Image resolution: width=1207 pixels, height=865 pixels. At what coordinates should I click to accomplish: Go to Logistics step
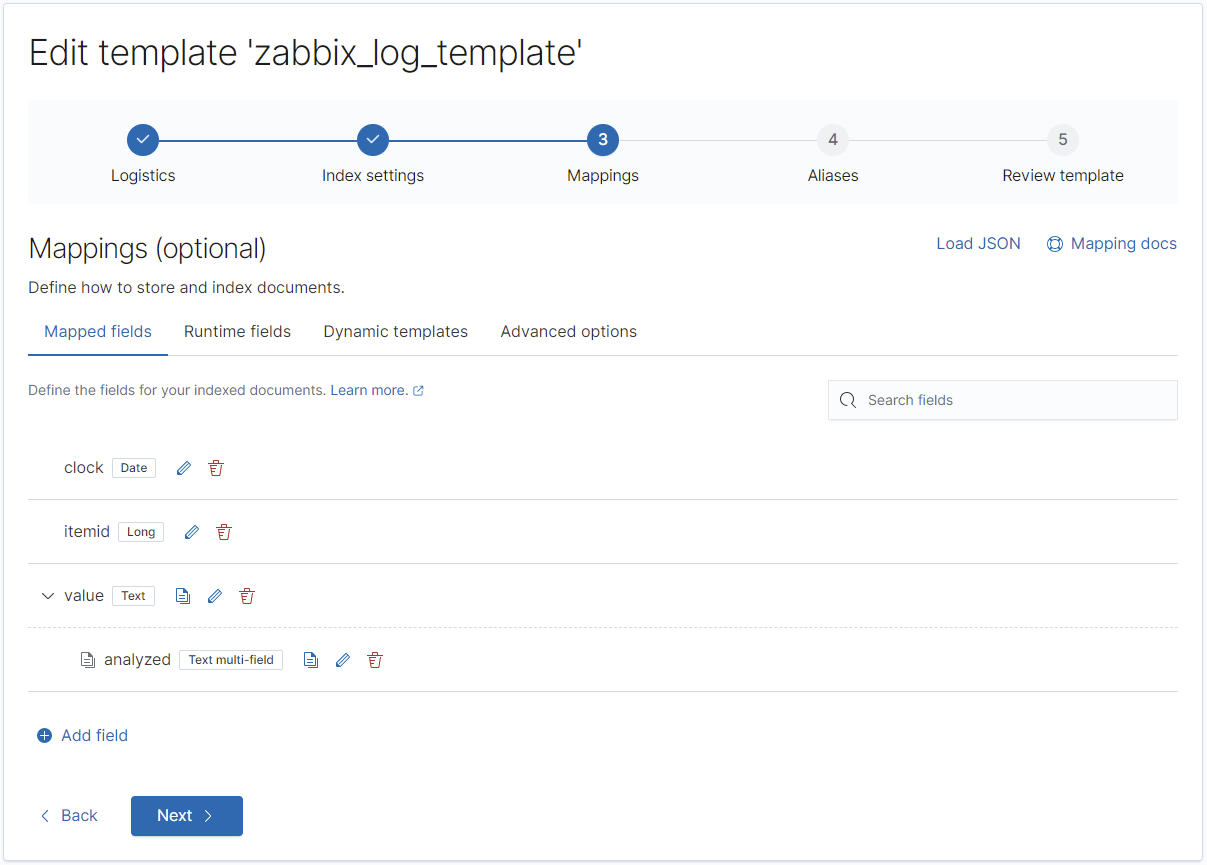click(x=143, y=140)
